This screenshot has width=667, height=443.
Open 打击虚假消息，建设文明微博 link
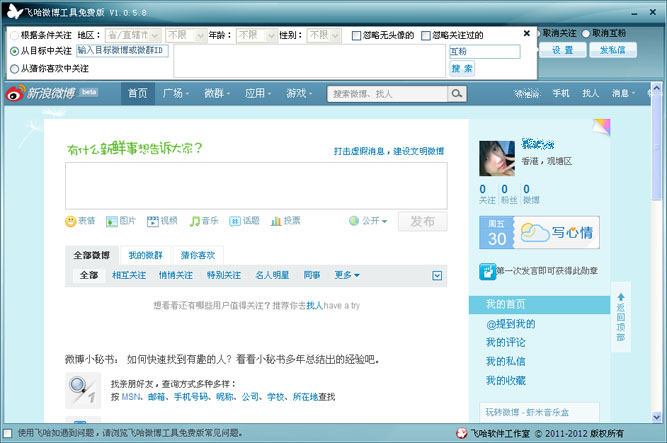click(x=389, y=151)
